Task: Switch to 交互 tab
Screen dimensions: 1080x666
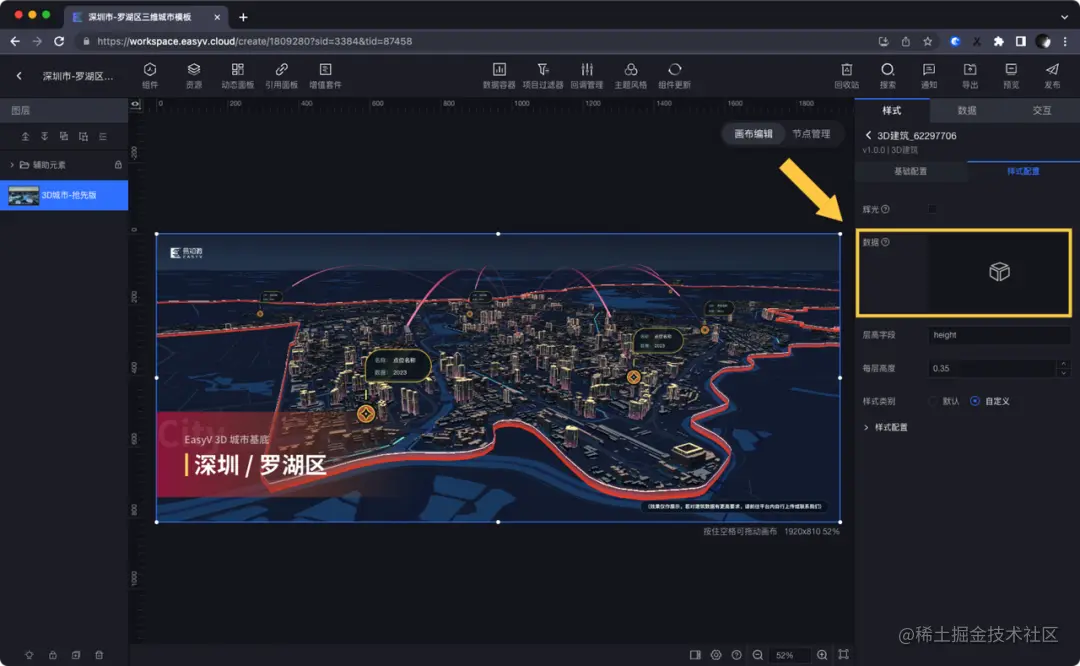Action: point(1041,110)
